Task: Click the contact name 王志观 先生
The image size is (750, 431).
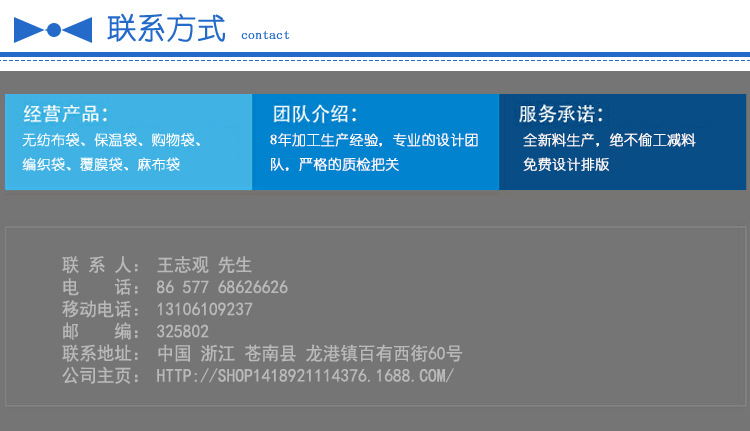Action: [x=204, y=266]
